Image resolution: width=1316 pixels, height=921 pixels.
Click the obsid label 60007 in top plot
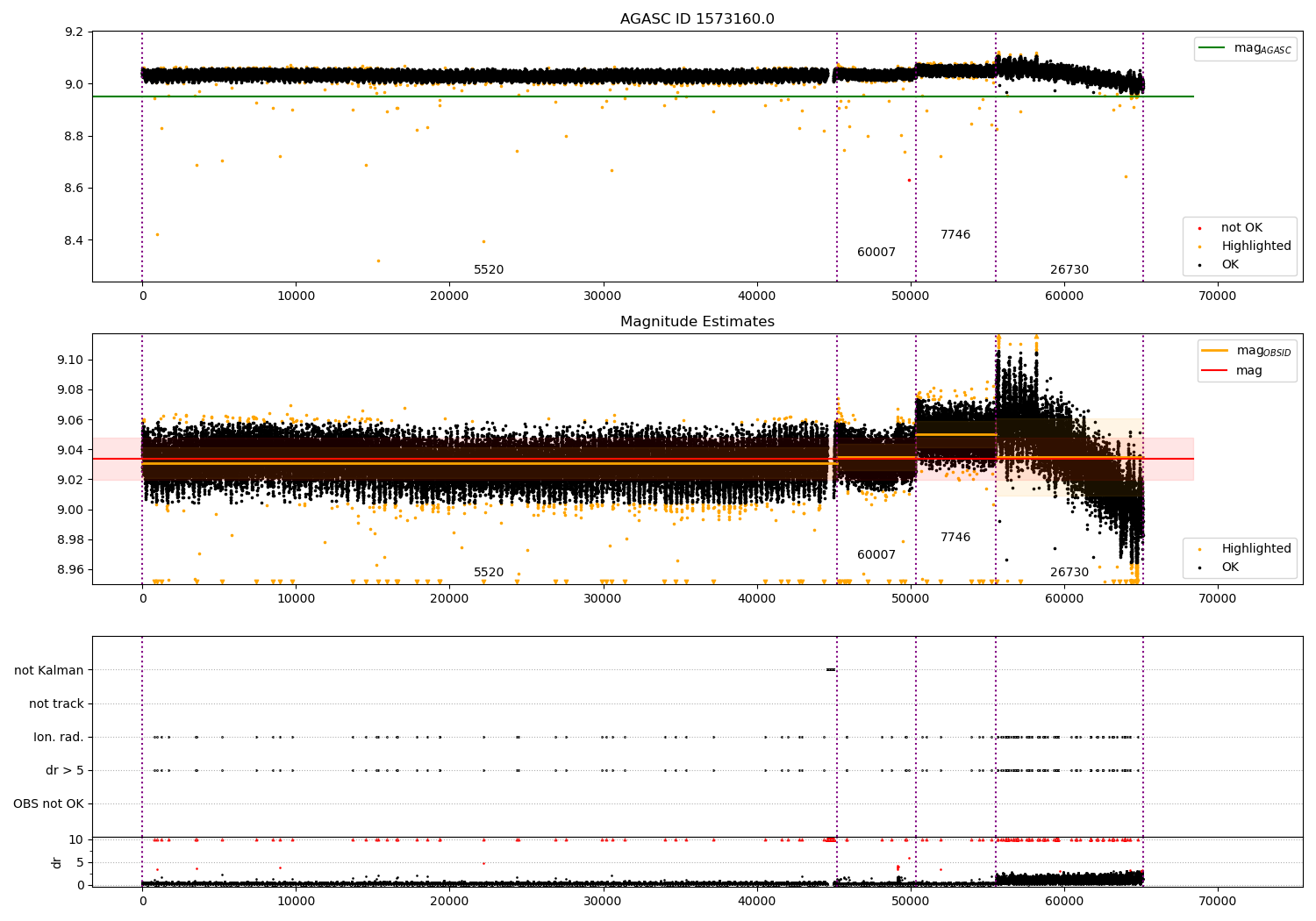point(876,253)
